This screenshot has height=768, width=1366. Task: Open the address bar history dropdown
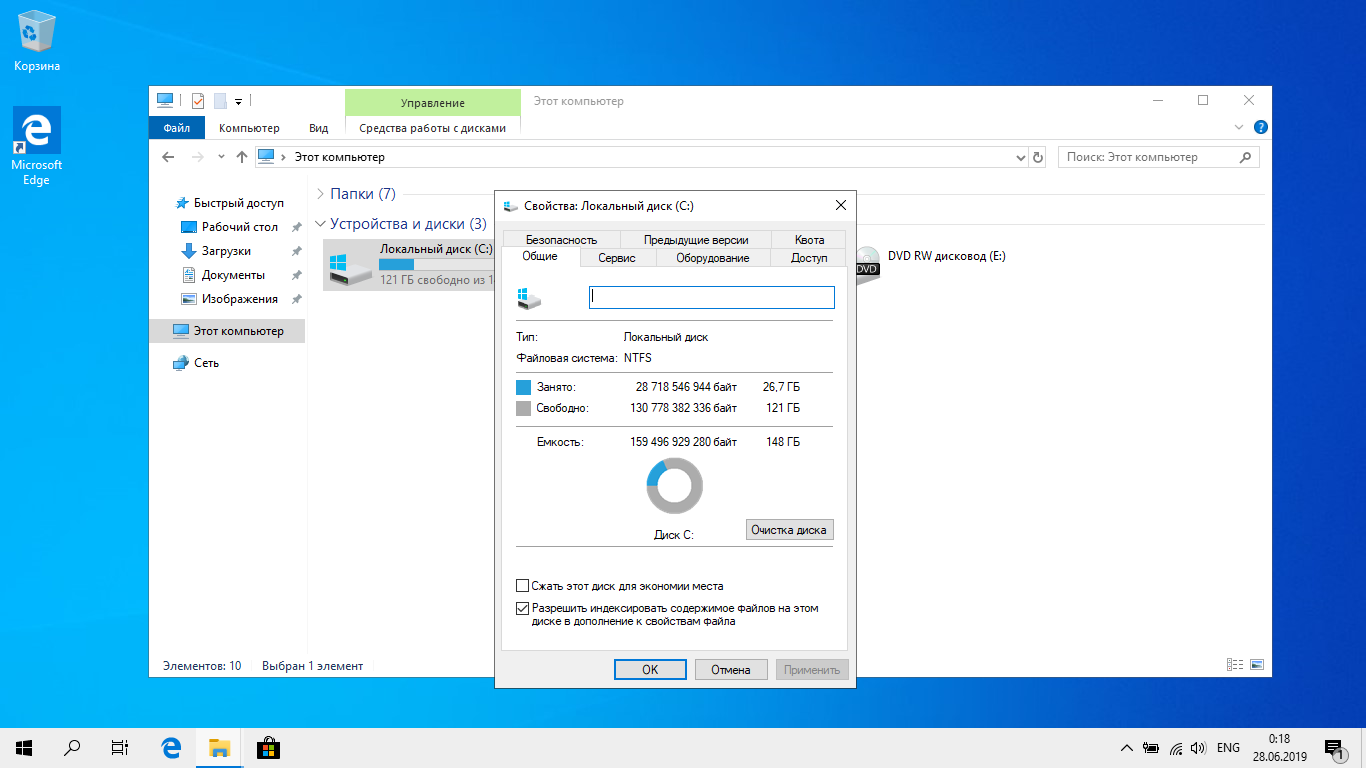click(1020, 157)
